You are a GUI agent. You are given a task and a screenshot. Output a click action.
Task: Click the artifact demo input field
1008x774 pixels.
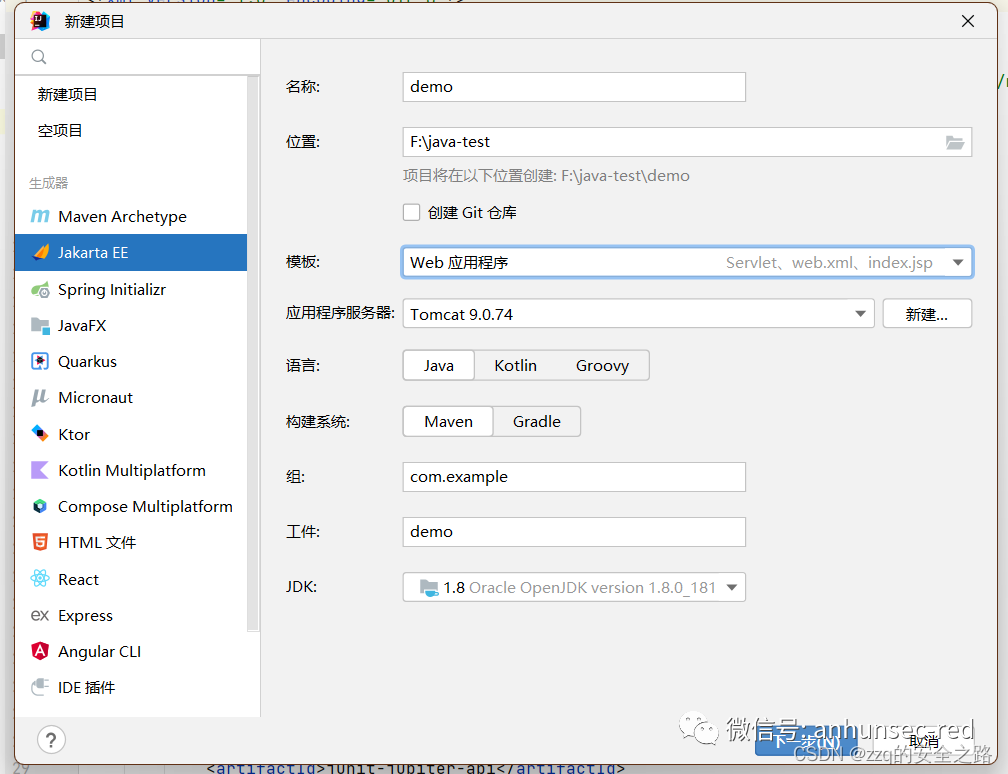pyautogui.click(x=574, y=532)
